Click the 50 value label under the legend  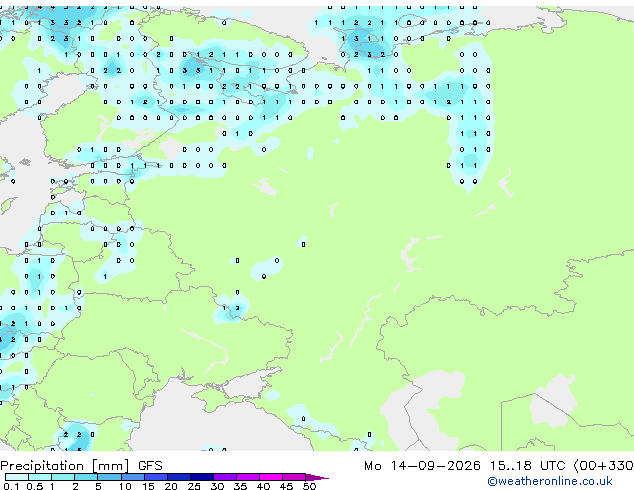tap(309, 486)
